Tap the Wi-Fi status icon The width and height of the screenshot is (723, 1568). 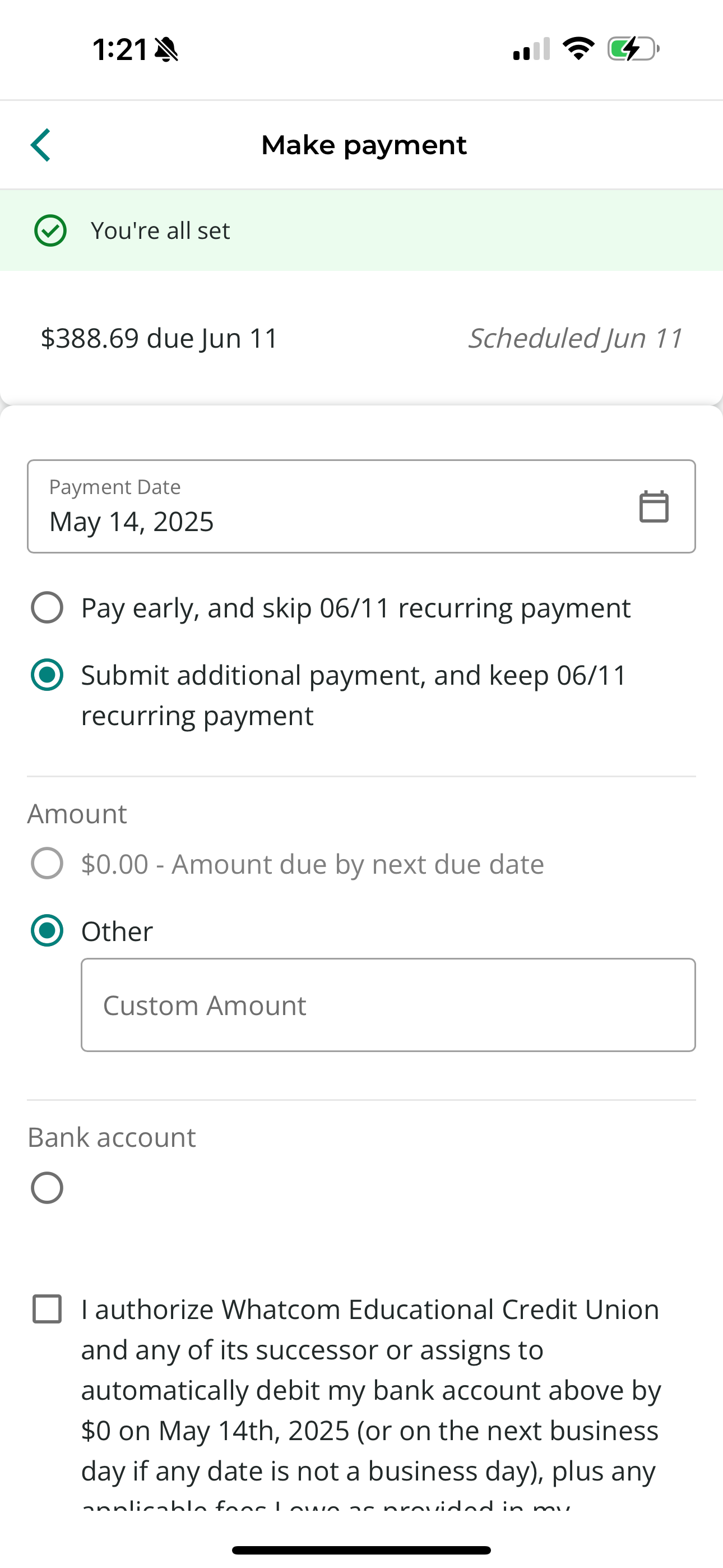[578, 49]
